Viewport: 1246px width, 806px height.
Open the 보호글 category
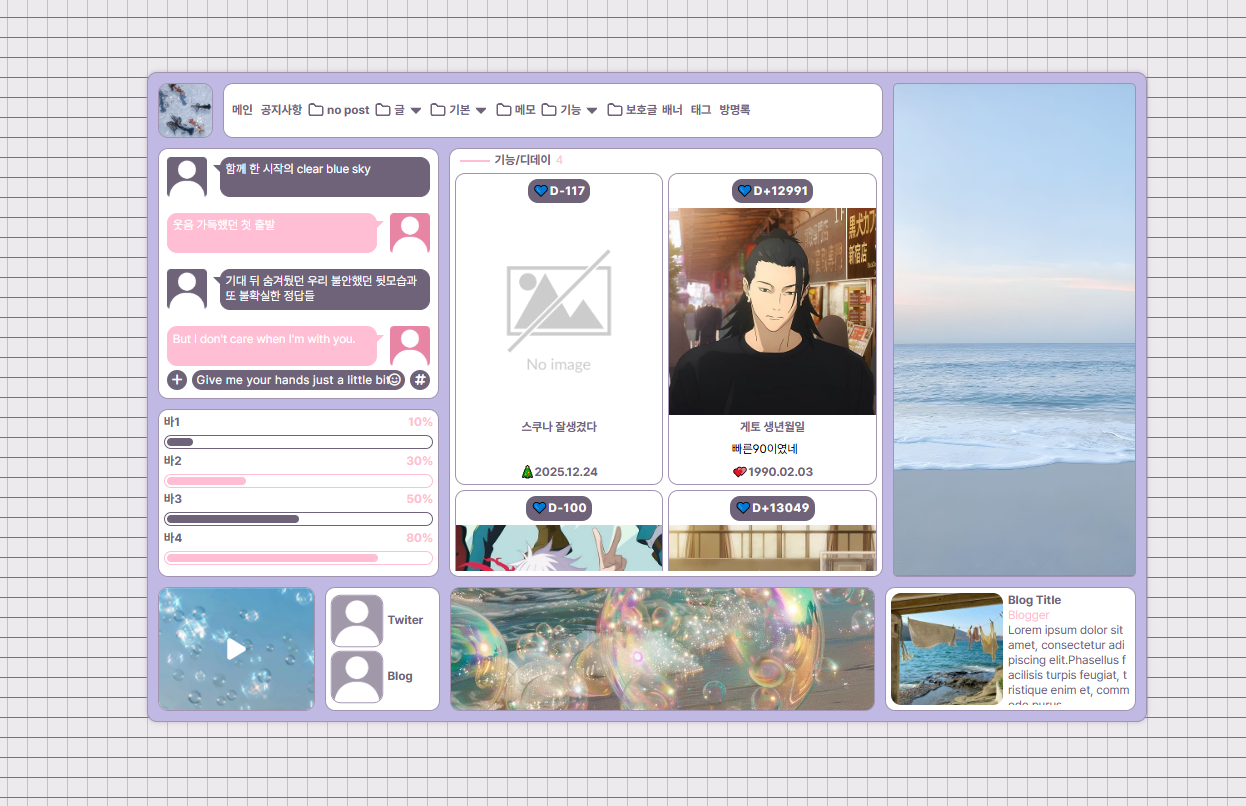pos(641,110)
